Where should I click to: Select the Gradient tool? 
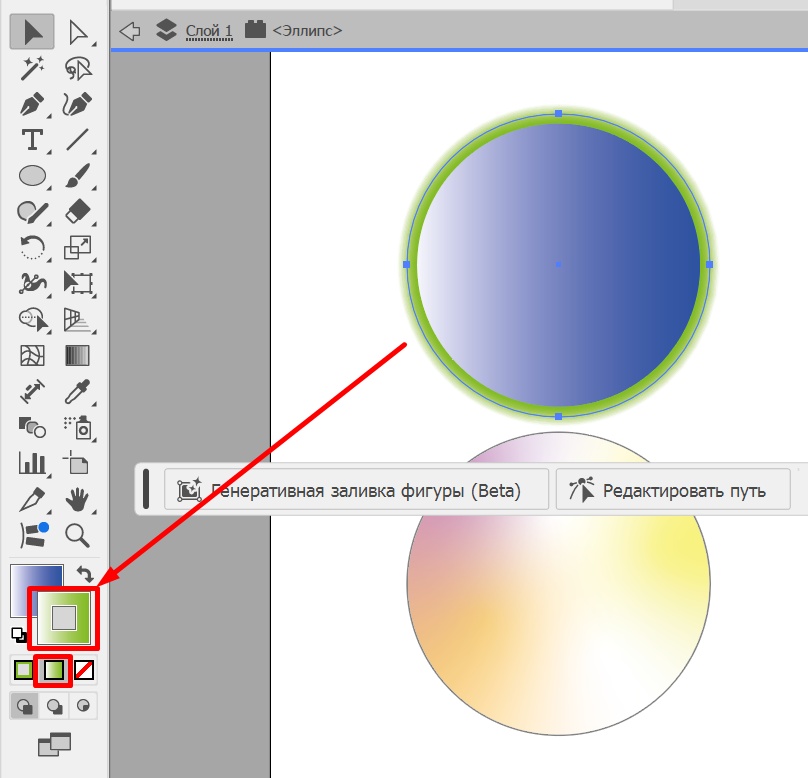click(78, 356)
